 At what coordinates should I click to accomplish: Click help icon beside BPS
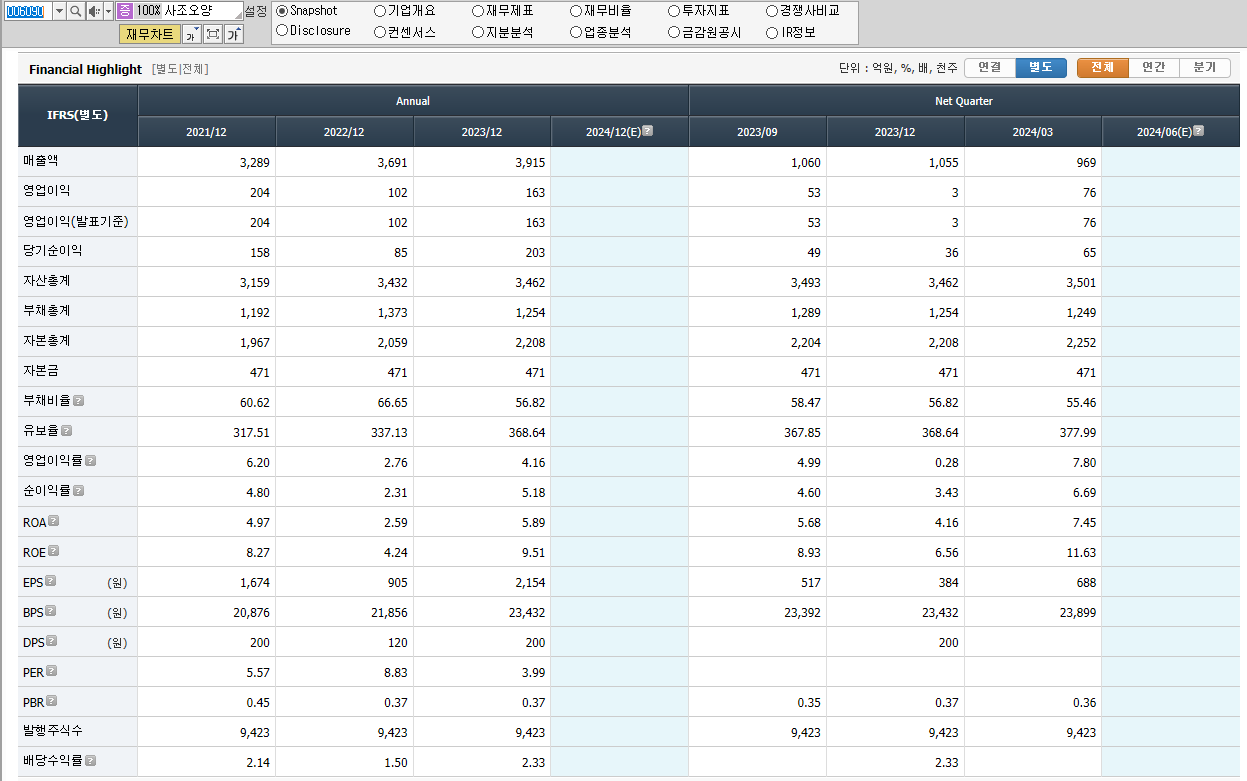click(x=51, y=610)
